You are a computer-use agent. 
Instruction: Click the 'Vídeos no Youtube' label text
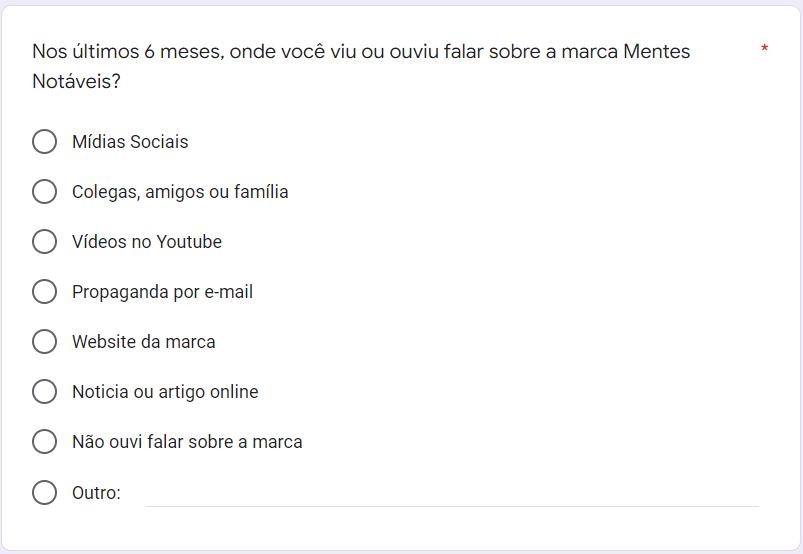click(147, 242)
